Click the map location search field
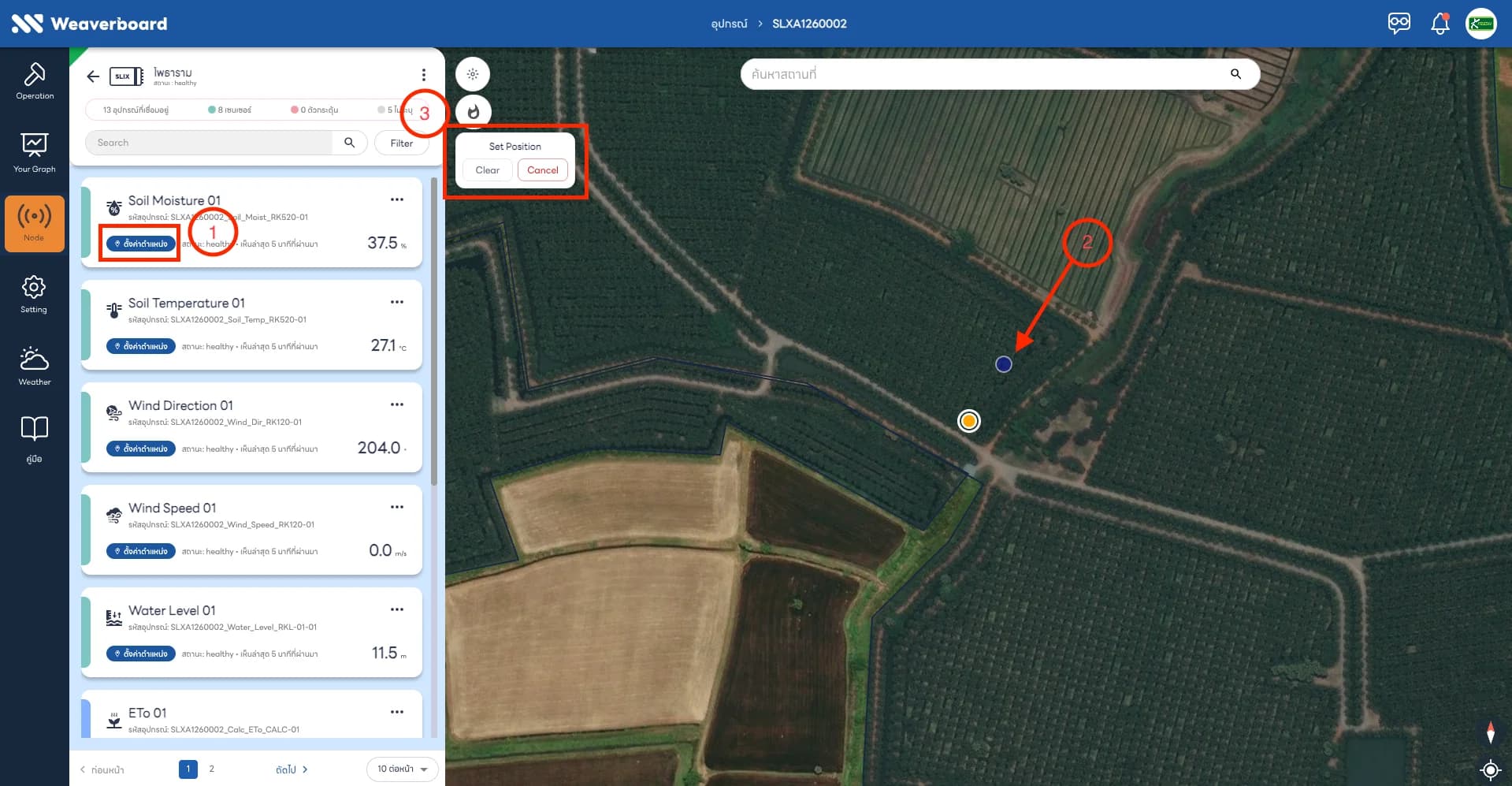This screenshot has height=786, width=1512. [1000, 74]
